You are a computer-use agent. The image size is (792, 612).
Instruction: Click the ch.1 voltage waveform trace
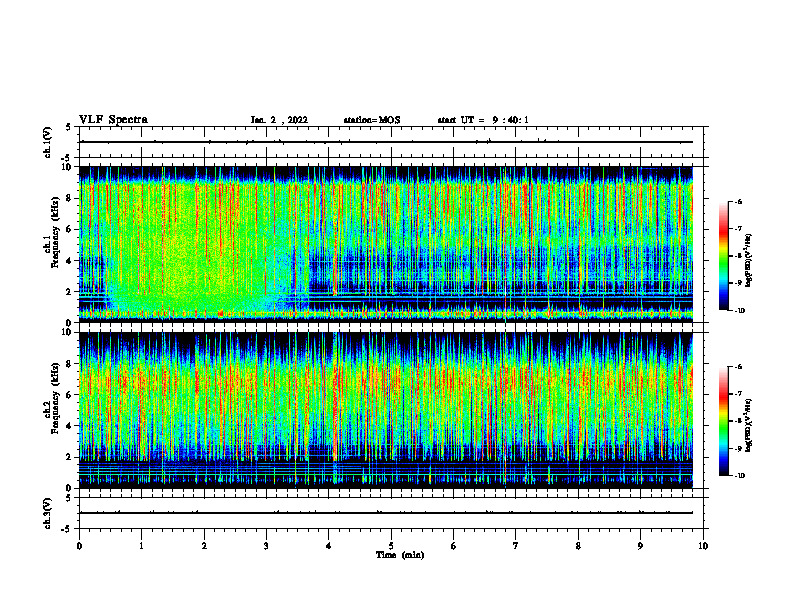point(386,142)
